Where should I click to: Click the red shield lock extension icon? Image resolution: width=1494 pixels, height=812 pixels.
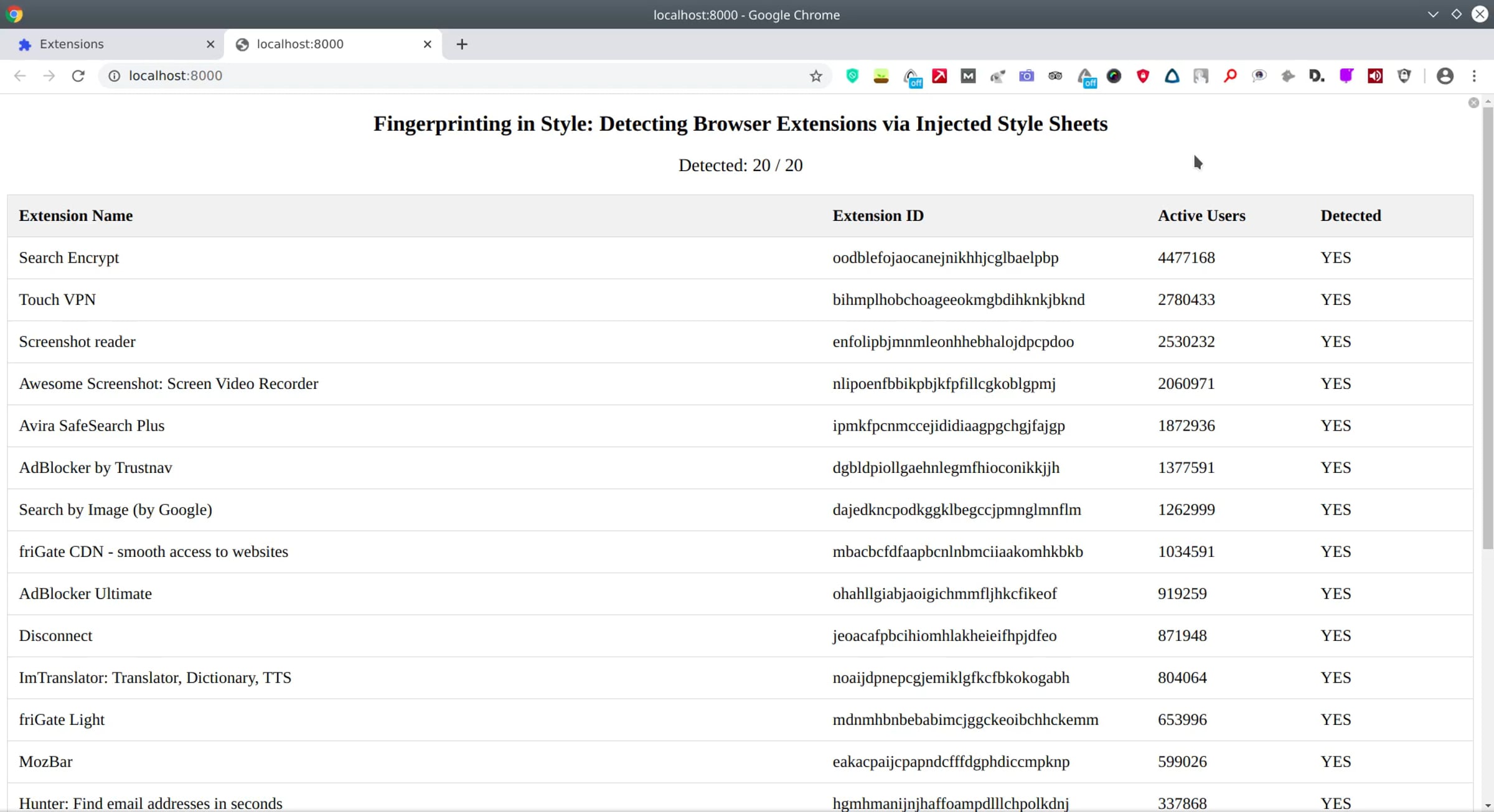click(x=1143, y=76)
